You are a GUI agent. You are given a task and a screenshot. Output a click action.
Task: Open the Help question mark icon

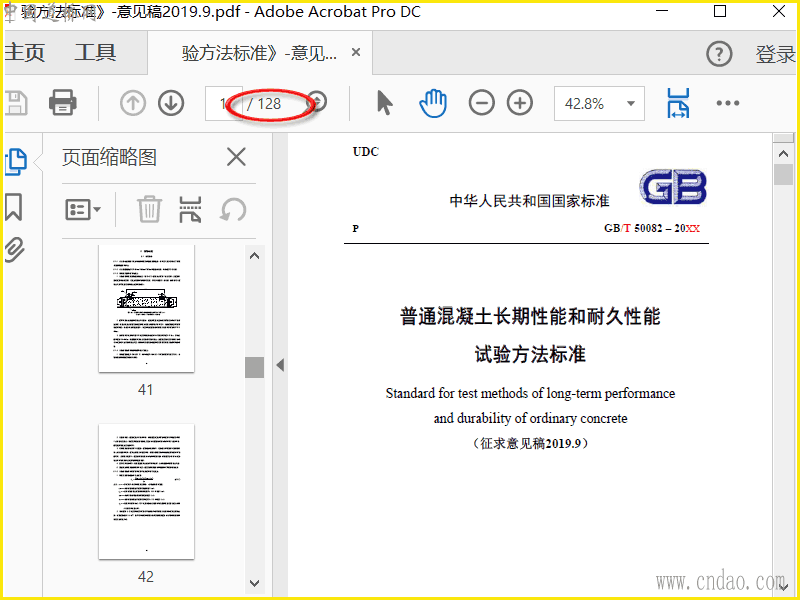click(x=719, y=53)
